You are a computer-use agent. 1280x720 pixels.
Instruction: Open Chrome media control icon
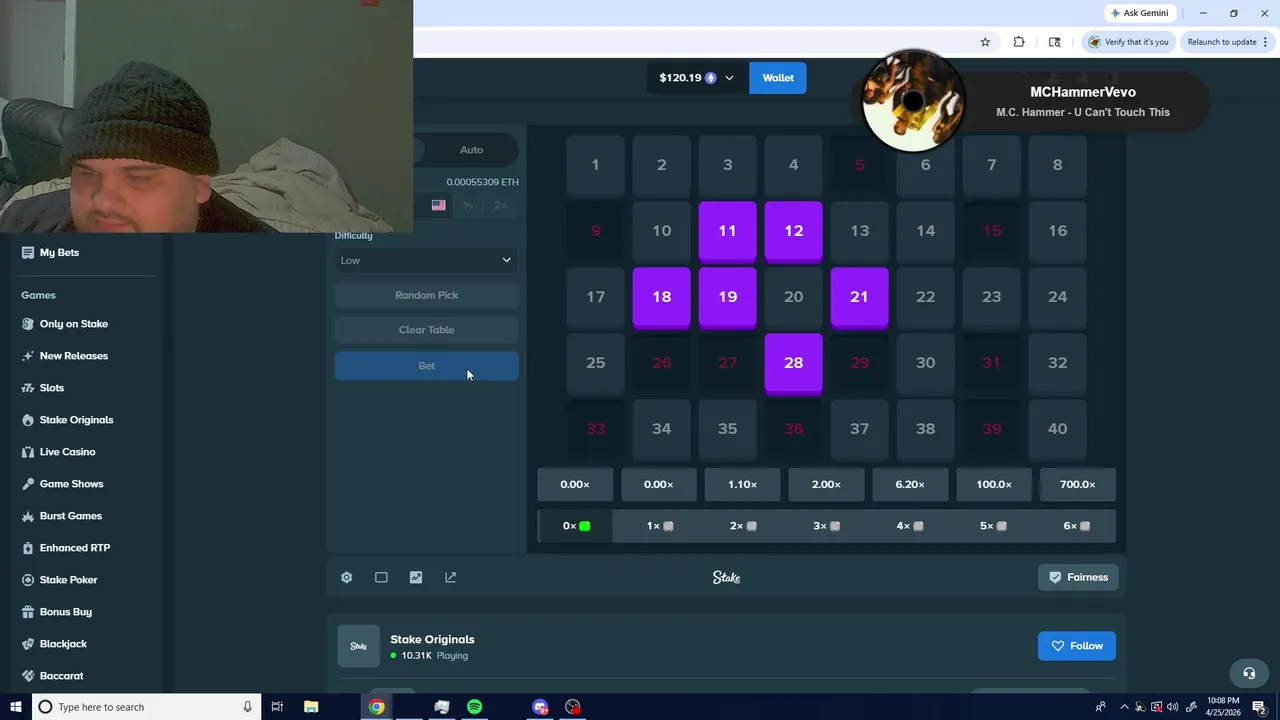[1054, 42]
